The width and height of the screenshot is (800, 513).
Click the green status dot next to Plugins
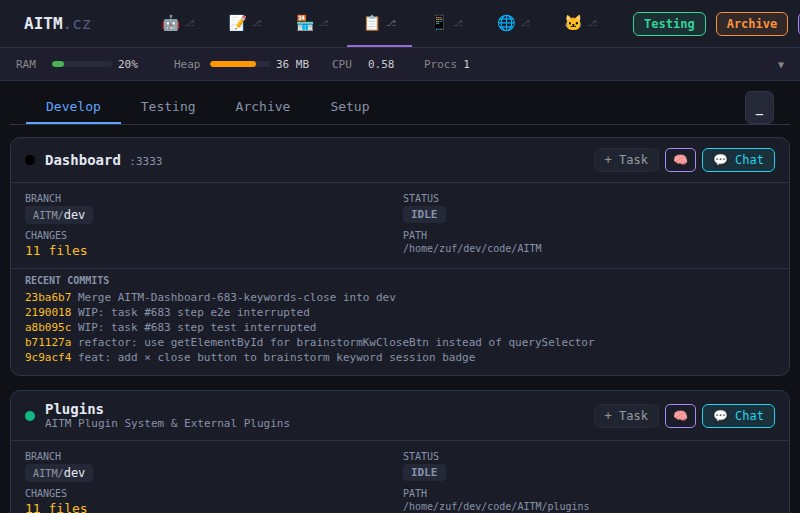click(x=30, y=416)
